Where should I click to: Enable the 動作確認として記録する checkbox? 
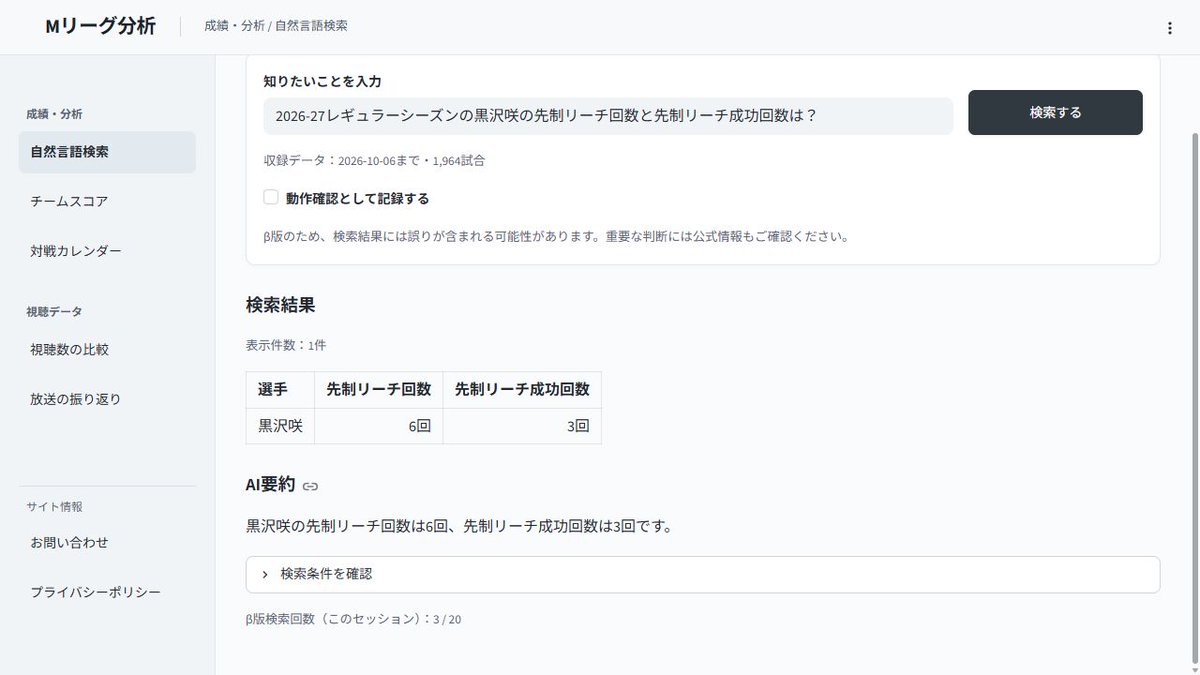point(270,197)
